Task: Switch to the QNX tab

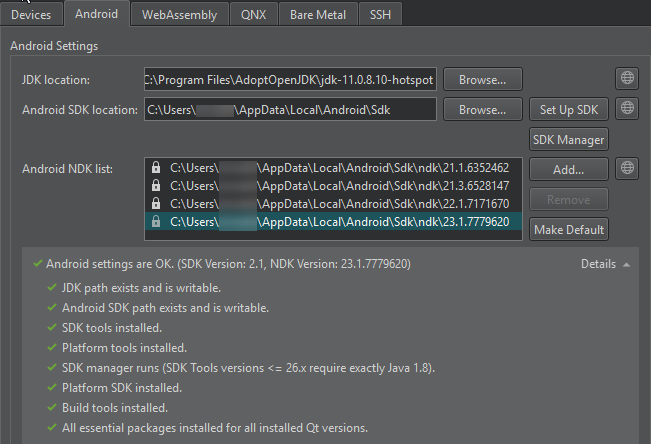Action: (253, 14)
